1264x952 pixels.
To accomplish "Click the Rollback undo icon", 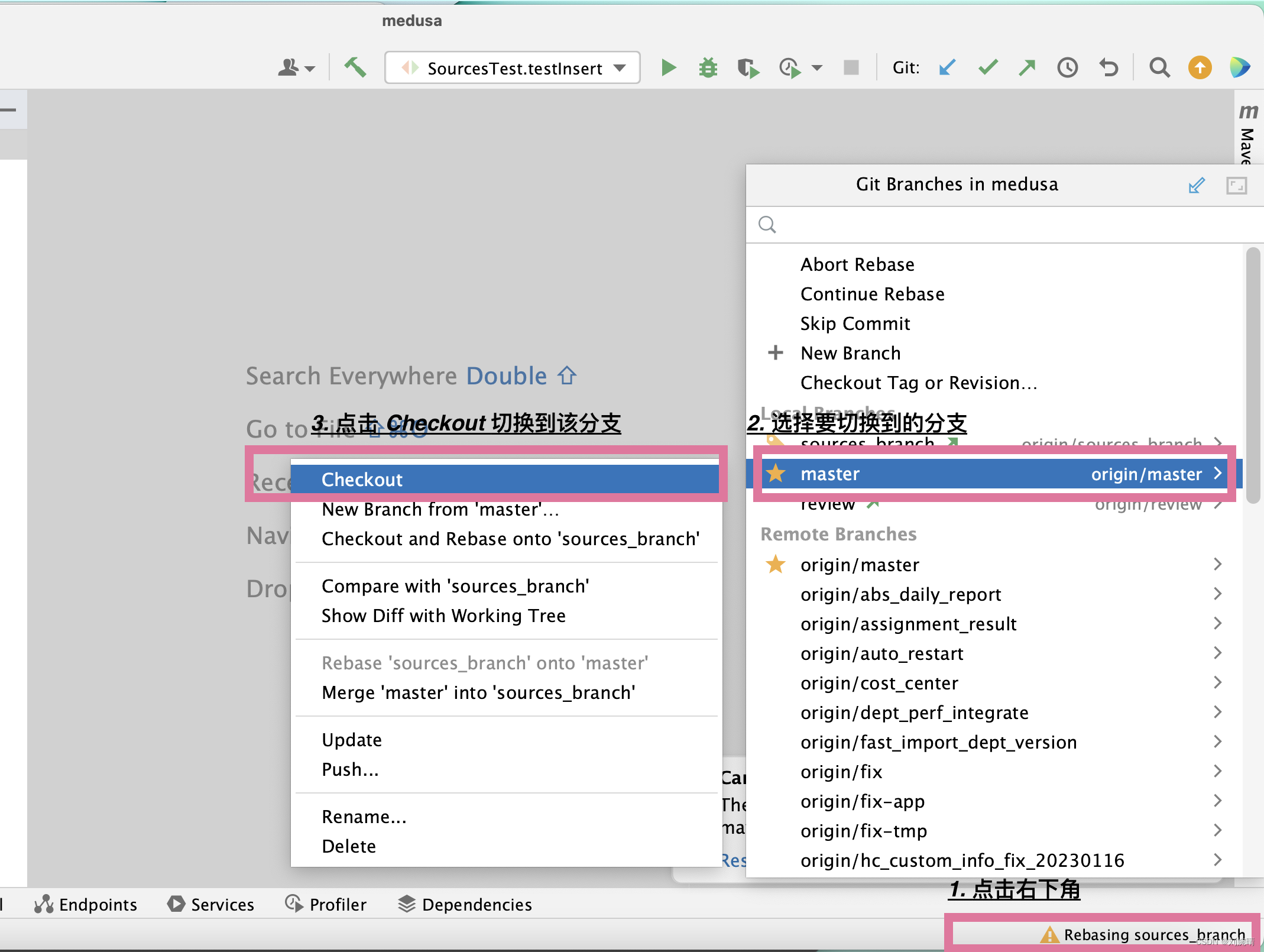I will click(x=1109, y=67).
